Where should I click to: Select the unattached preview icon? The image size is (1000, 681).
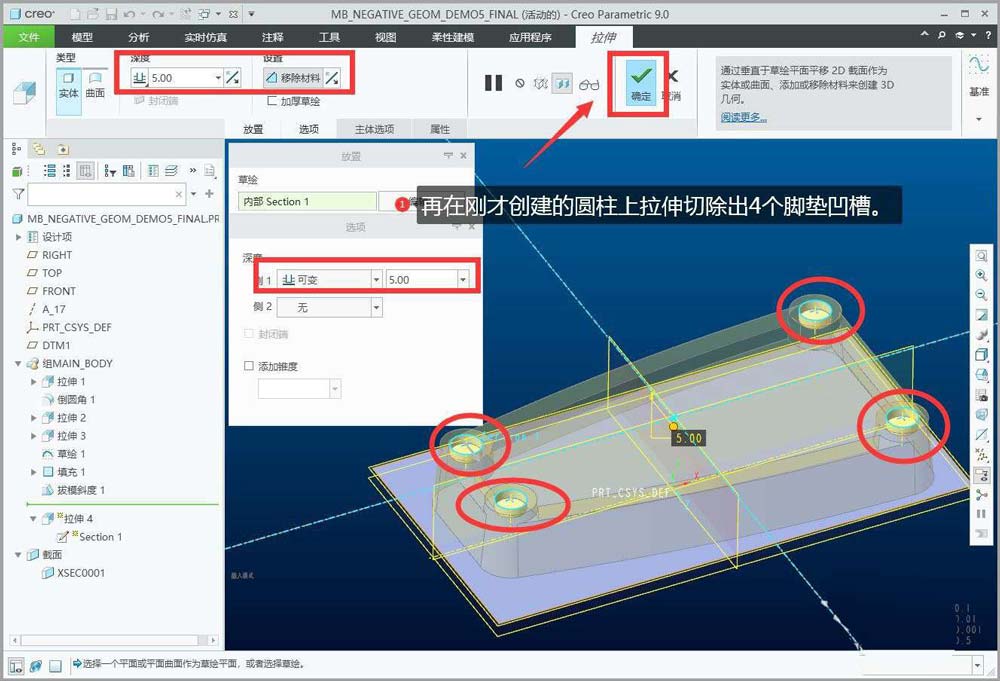click(x=541, y=84)
